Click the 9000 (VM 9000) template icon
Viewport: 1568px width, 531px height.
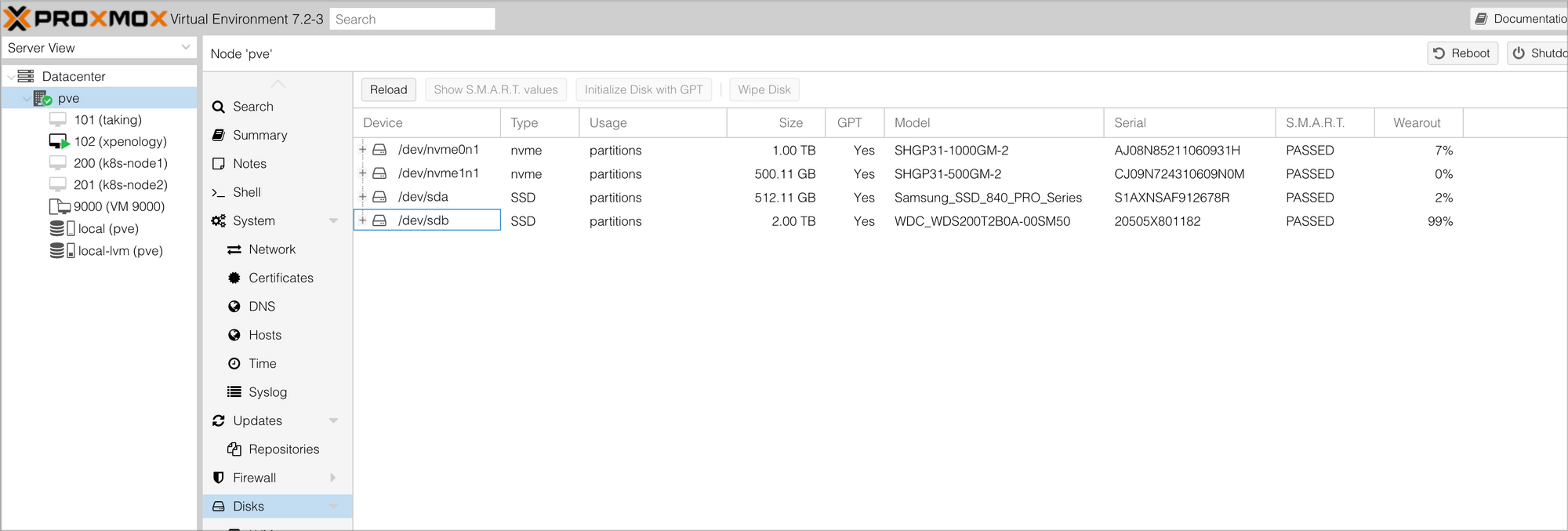pyautogui.click(x=60, y=206)
